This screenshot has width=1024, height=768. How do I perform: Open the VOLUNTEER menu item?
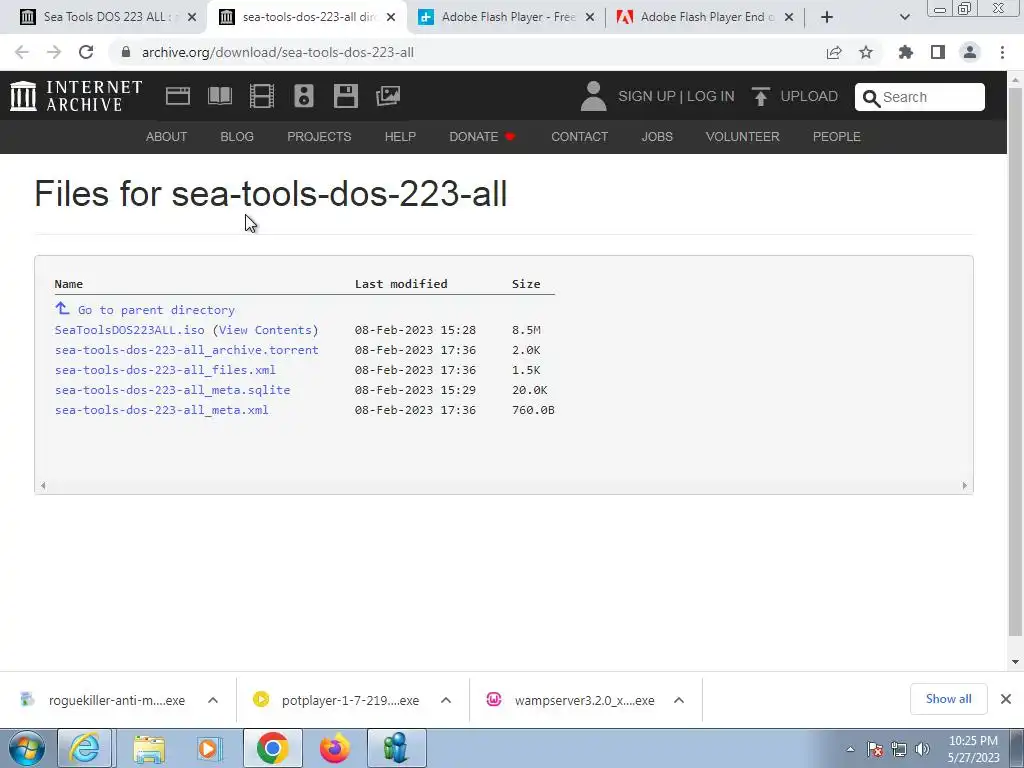tap(743, 136)
